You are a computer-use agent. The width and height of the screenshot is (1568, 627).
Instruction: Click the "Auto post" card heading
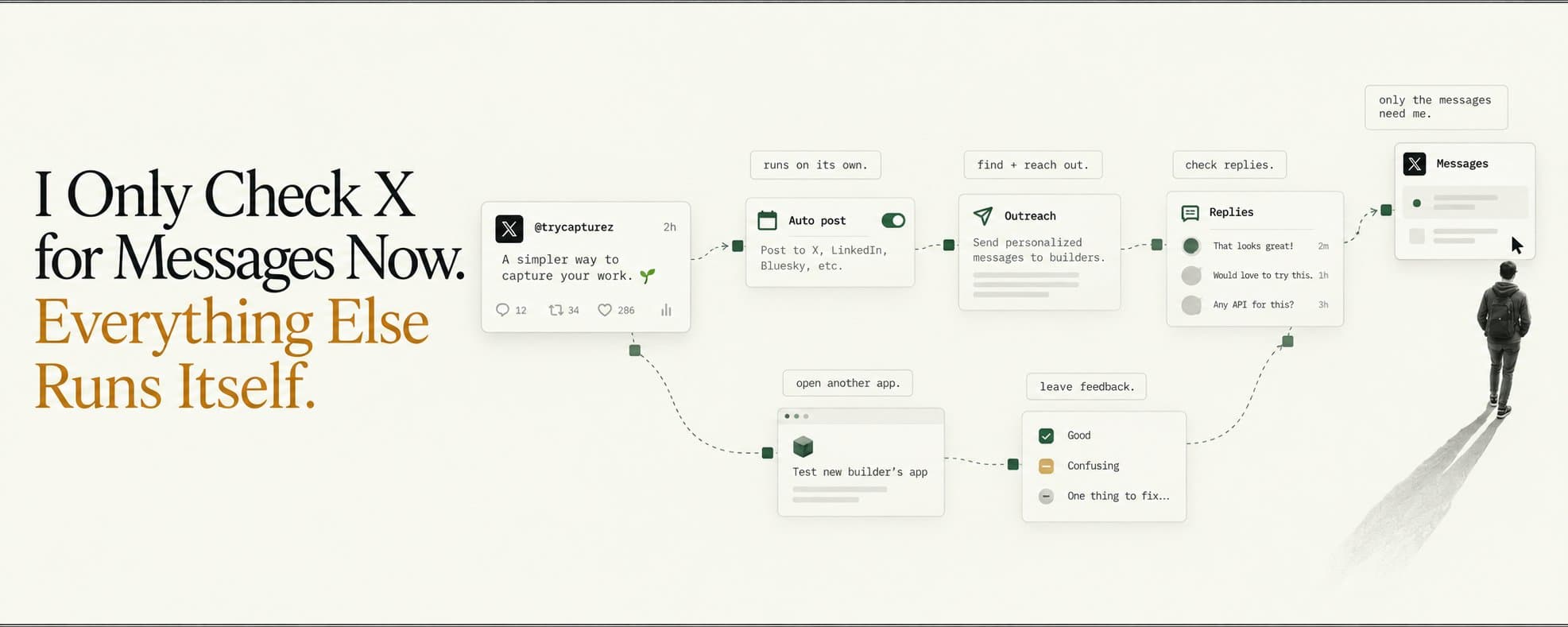coord(817,221)
